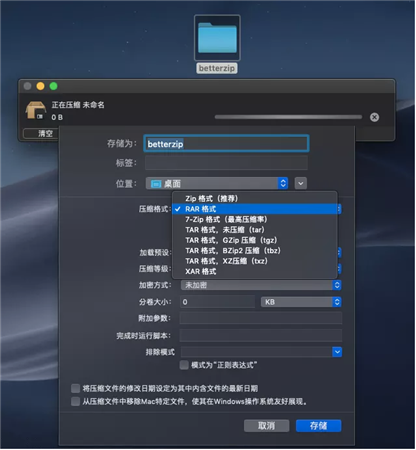416x450 pixels.
Task: Toggle 模式为"正则表达式" checkbox
Action: pos(184,365)
